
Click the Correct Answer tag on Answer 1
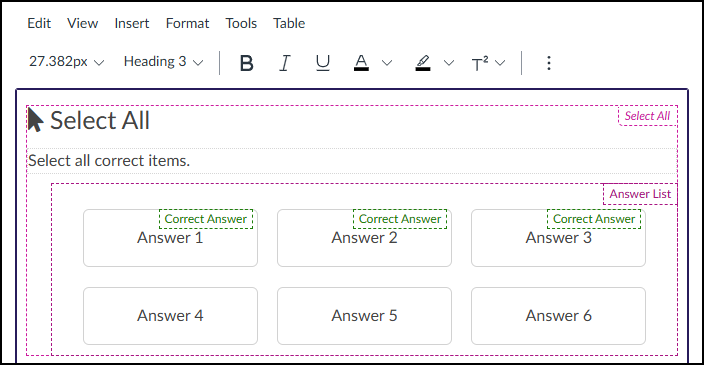coord(206,219)
